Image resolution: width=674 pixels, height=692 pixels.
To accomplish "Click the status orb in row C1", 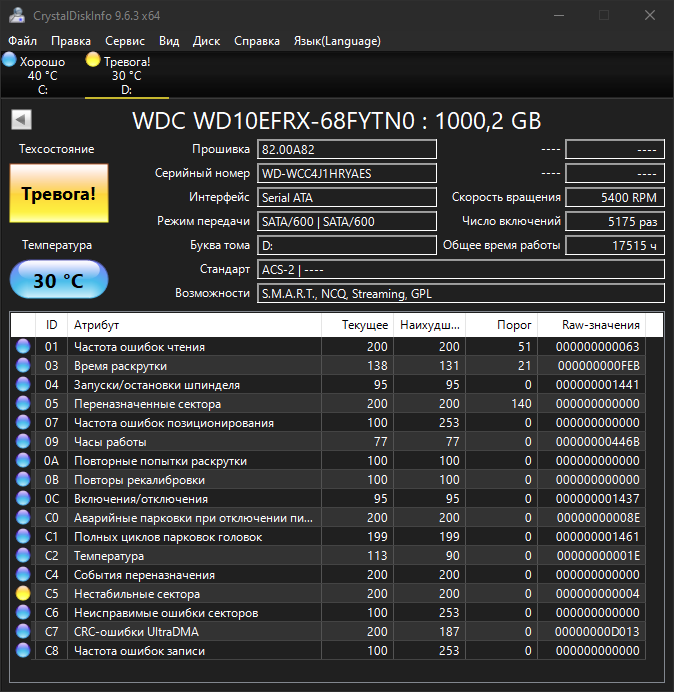I will point(23,536).
